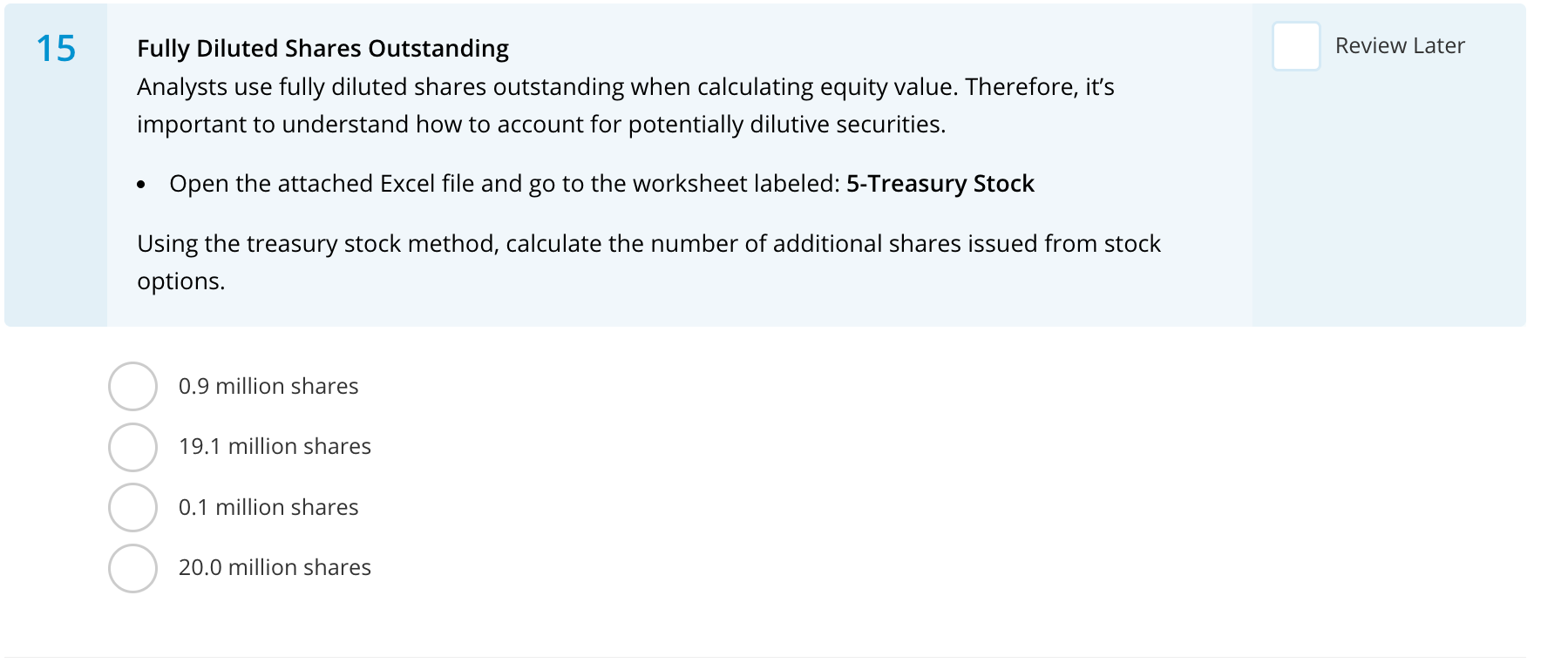Image resolution: width=1568 pixels, height=663 pixels.
Task: Click the radio circle beside 20.0 million shares
Action: click(132, 567)
